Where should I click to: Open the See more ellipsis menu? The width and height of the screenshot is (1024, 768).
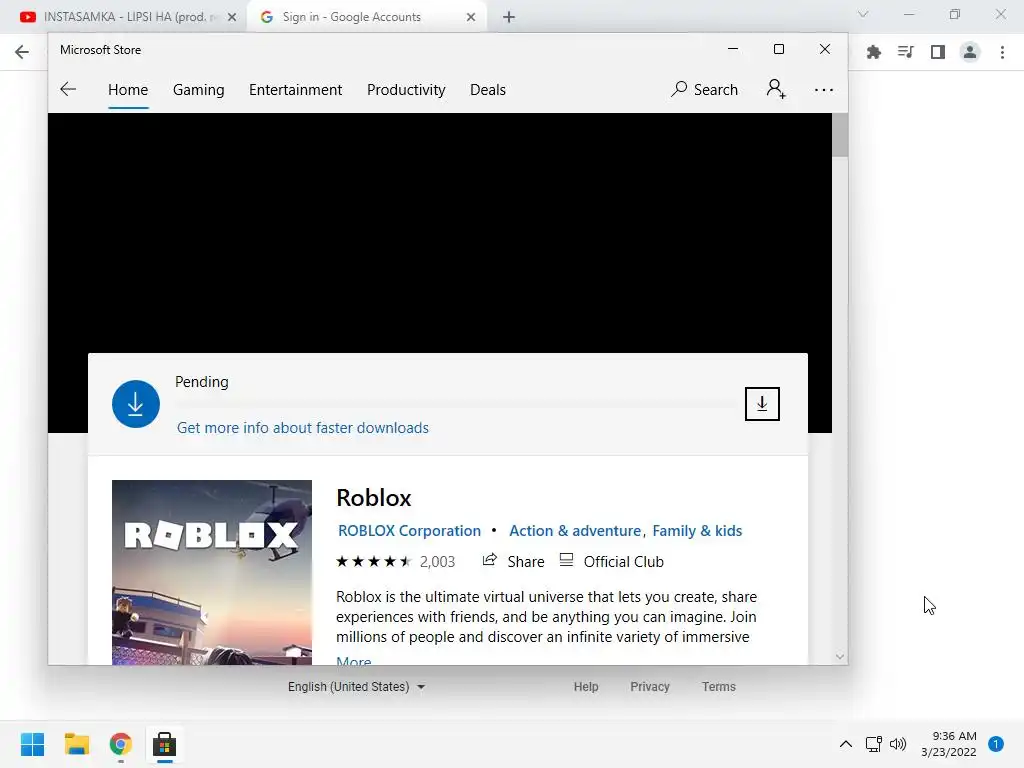click(x=824, y=89)
